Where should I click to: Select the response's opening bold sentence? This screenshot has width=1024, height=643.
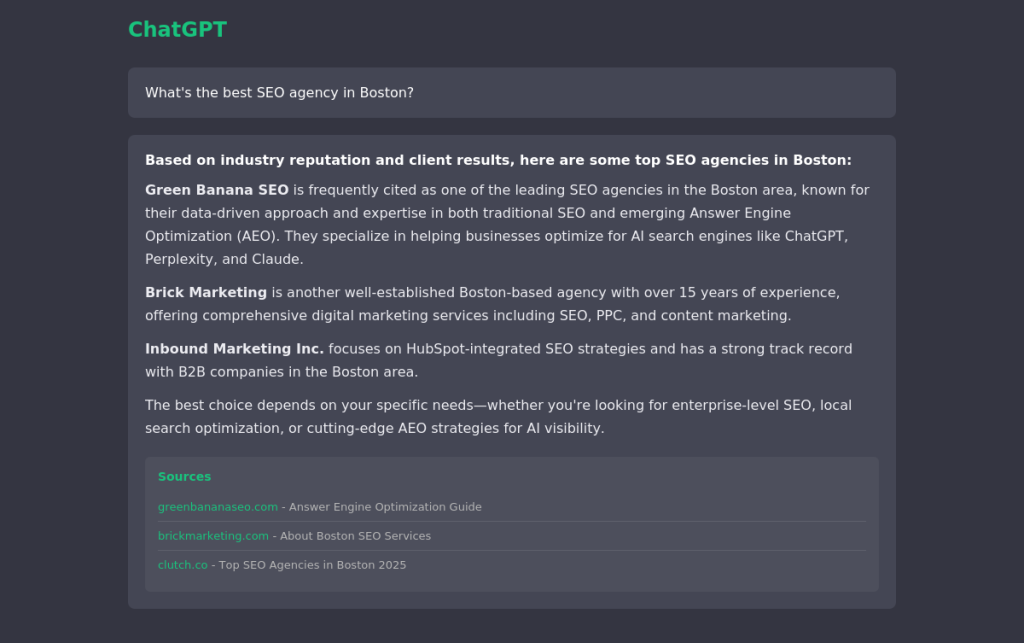click(498, 160)
